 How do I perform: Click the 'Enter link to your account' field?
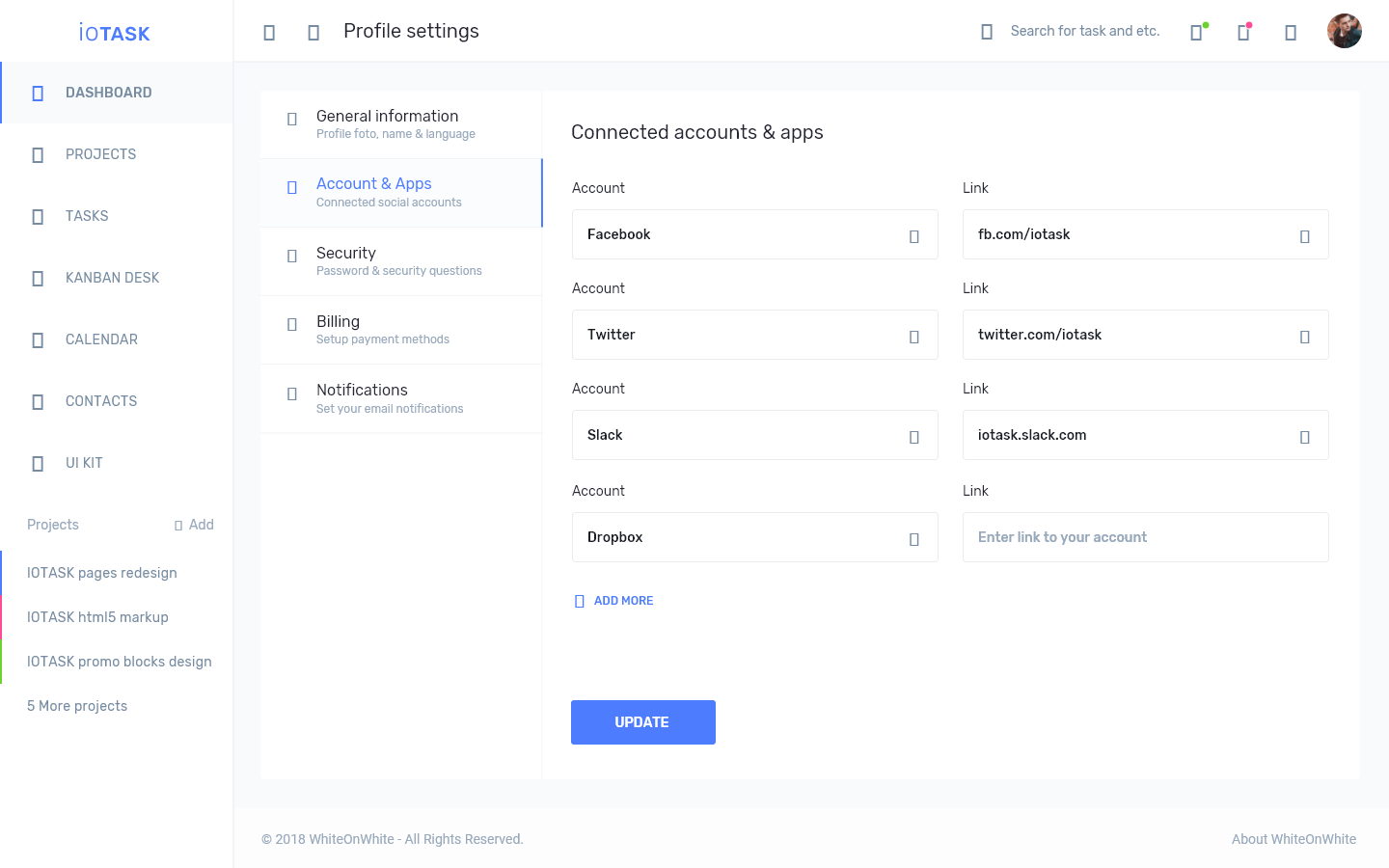click(x=1145, y=537)
